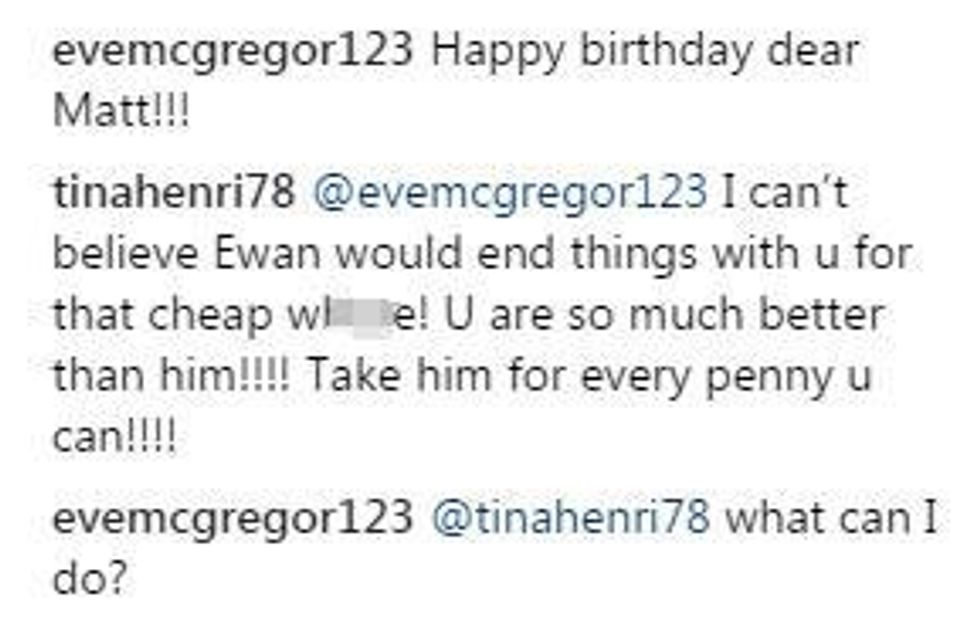
Task: Click the word 'birthday' in first comment
Action: click(x=666, y=52)
